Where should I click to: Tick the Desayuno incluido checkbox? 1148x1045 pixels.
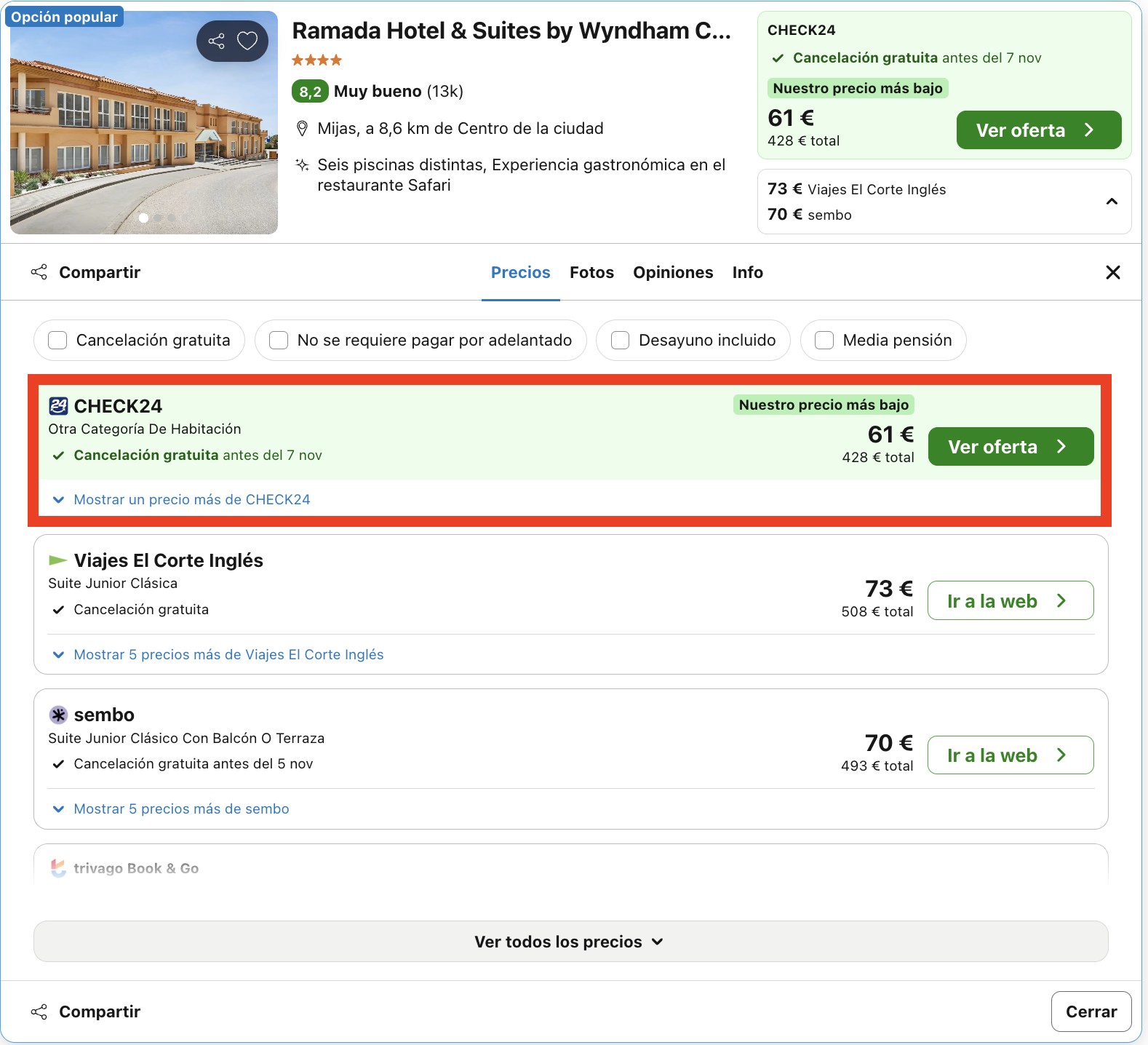(x=620, y=340)
